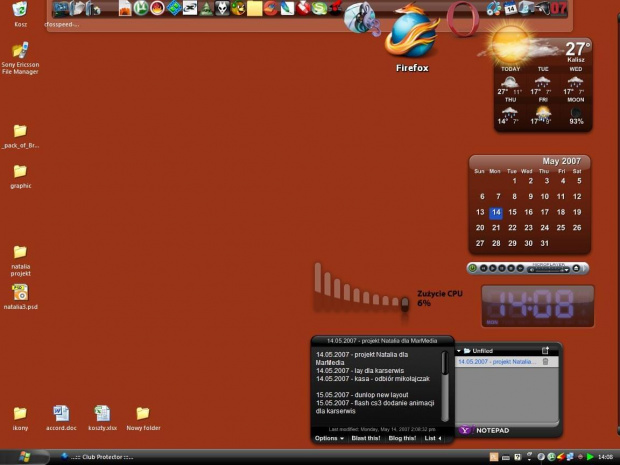Select the '14.05.2007 - projekt Natalia...' note in list

[x=497, y=361]
